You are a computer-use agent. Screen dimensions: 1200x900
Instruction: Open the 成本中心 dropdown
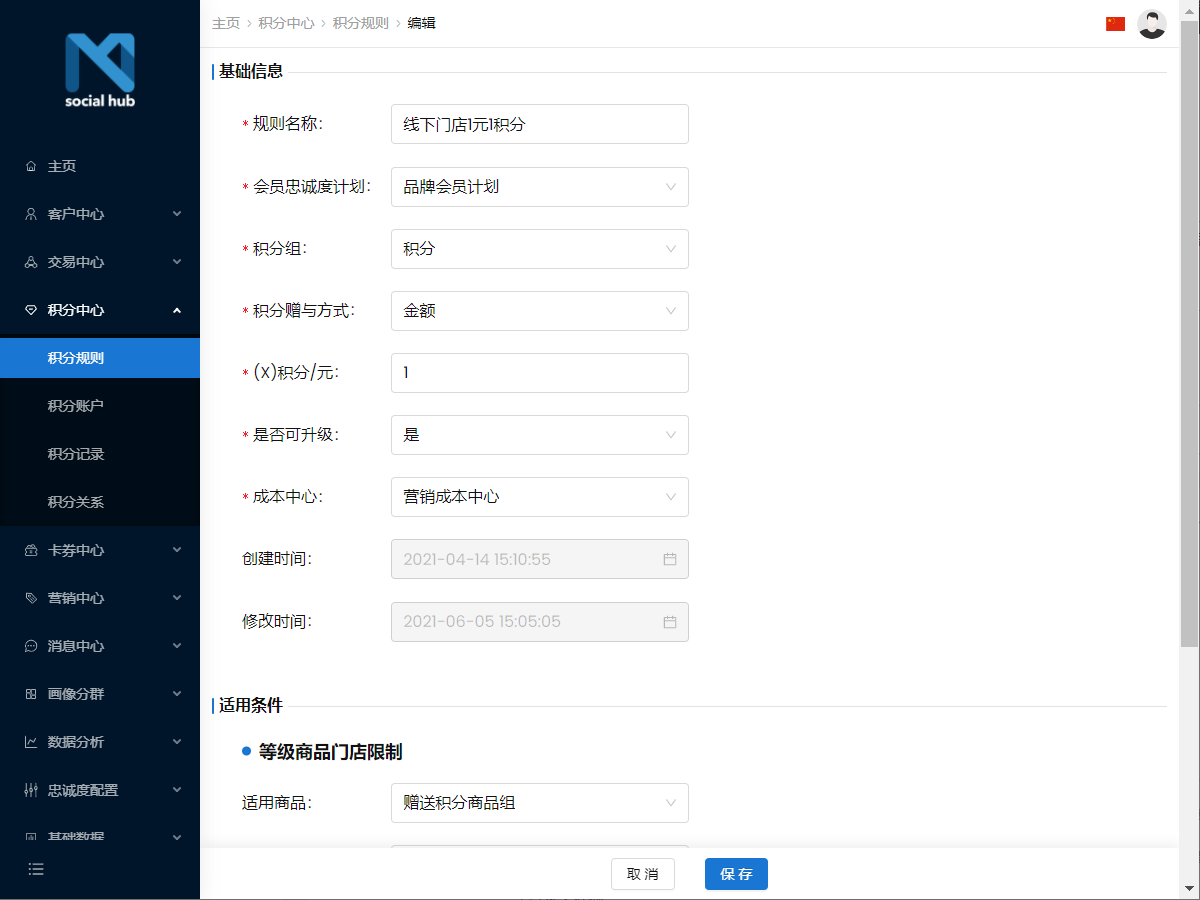point(539,497)
